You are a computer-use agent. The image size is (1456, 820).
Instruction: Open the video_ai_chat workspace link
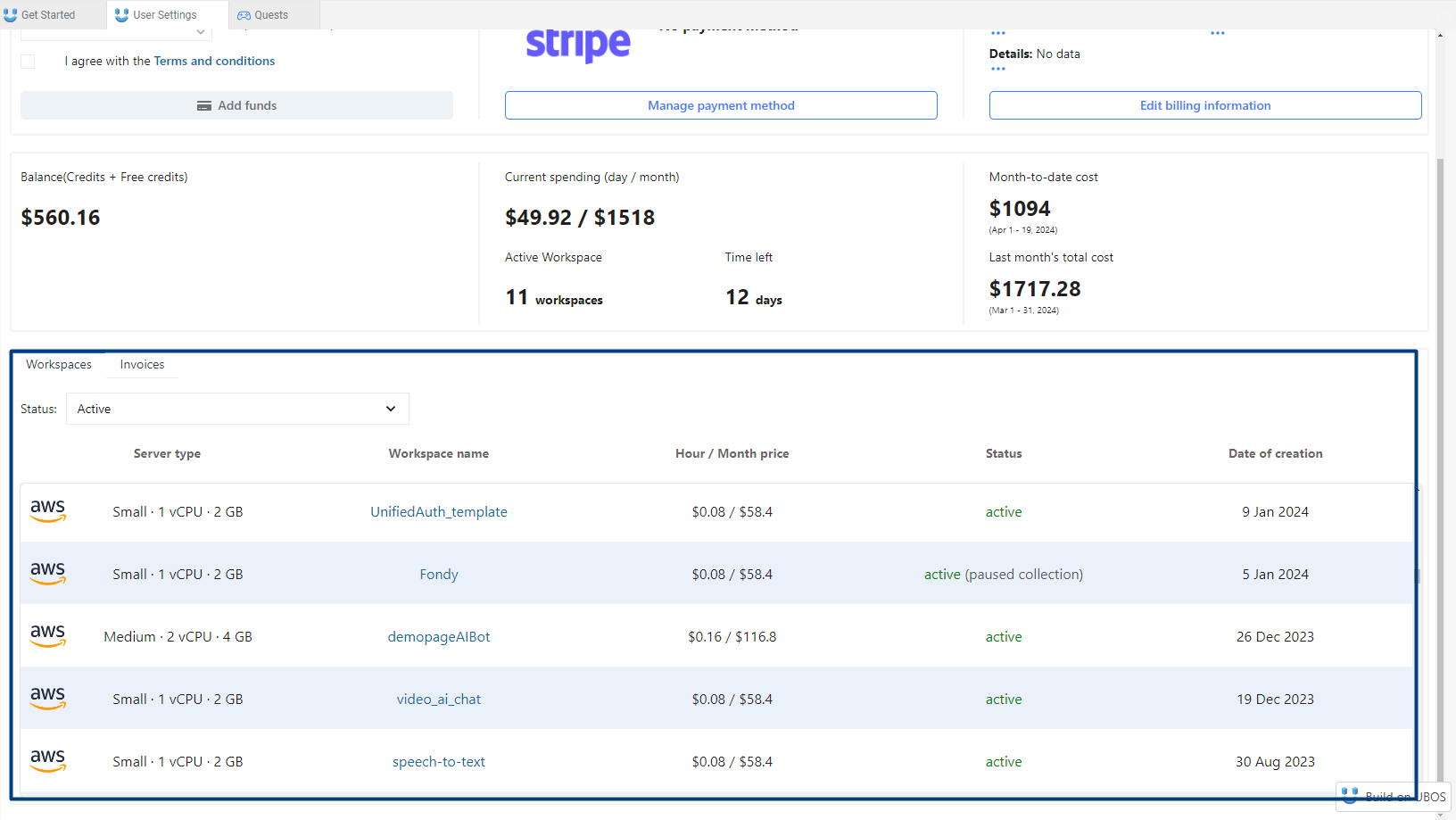coord(439,699)
